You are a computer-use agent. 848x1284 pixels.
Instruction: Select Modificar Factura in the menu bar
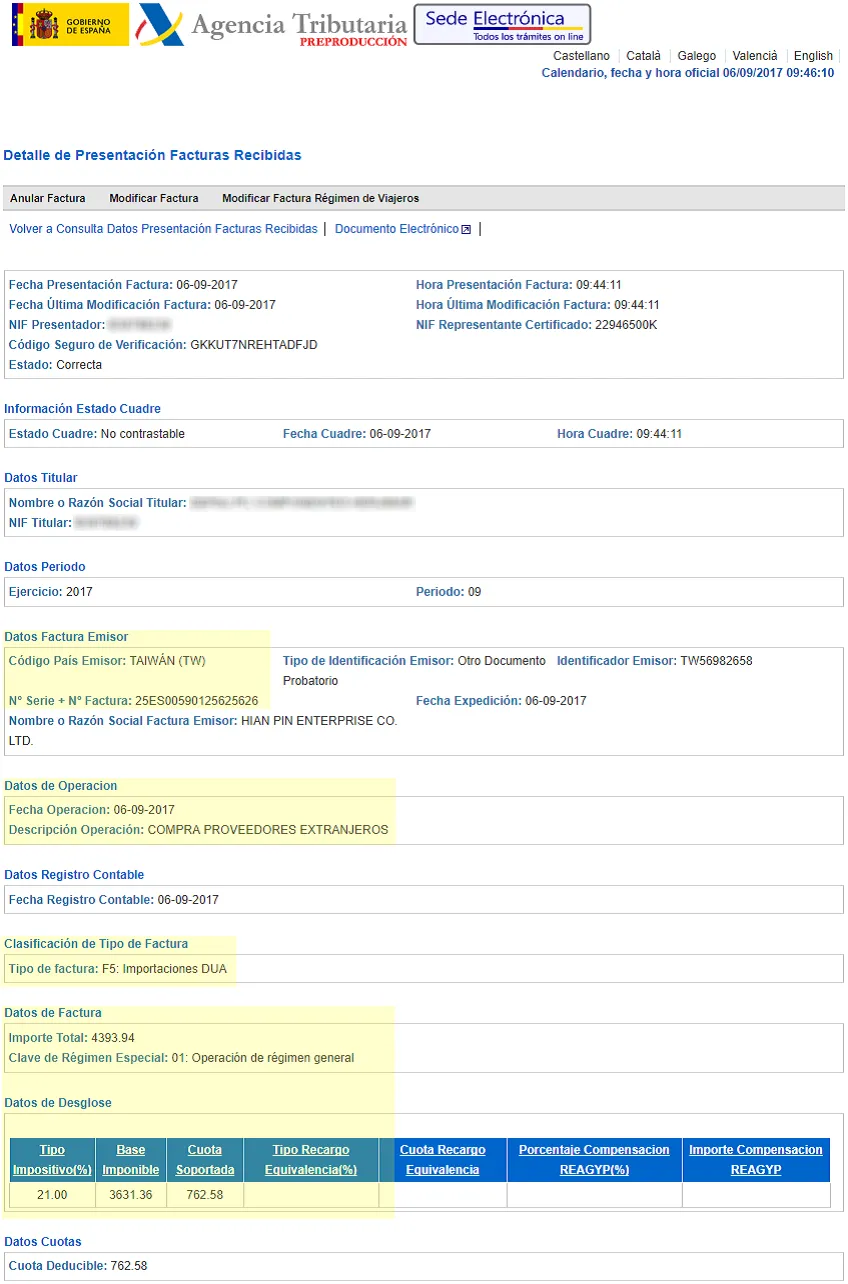[154, 198]
